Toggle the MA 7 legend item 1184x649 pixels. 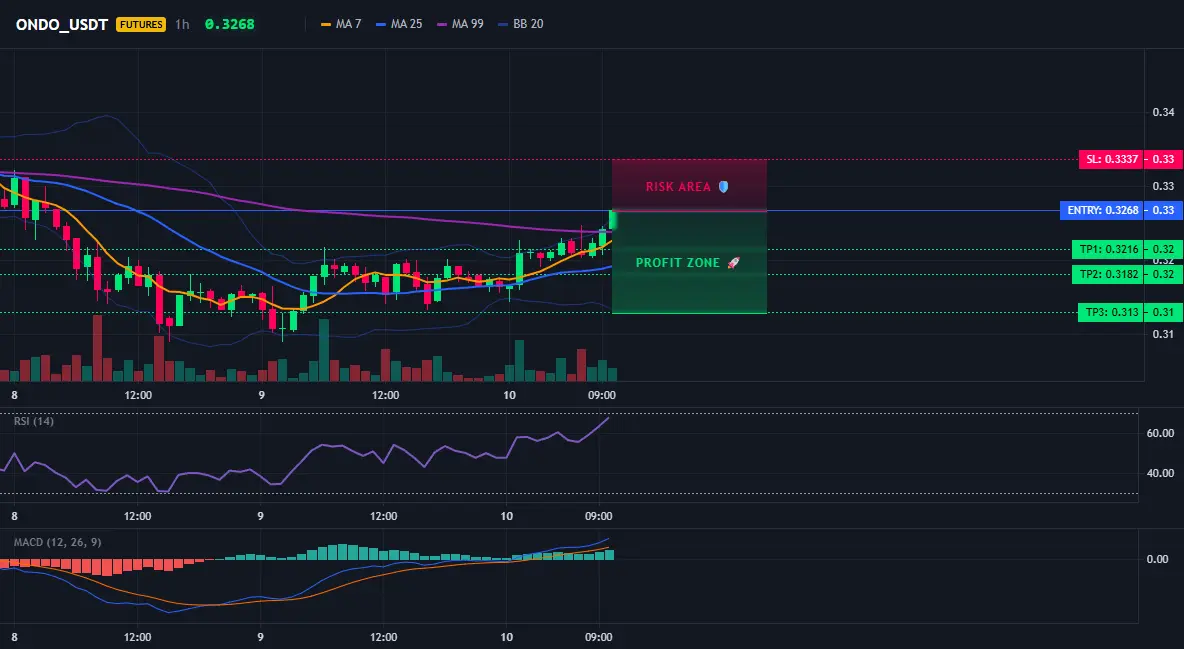[x=341, y=24]
